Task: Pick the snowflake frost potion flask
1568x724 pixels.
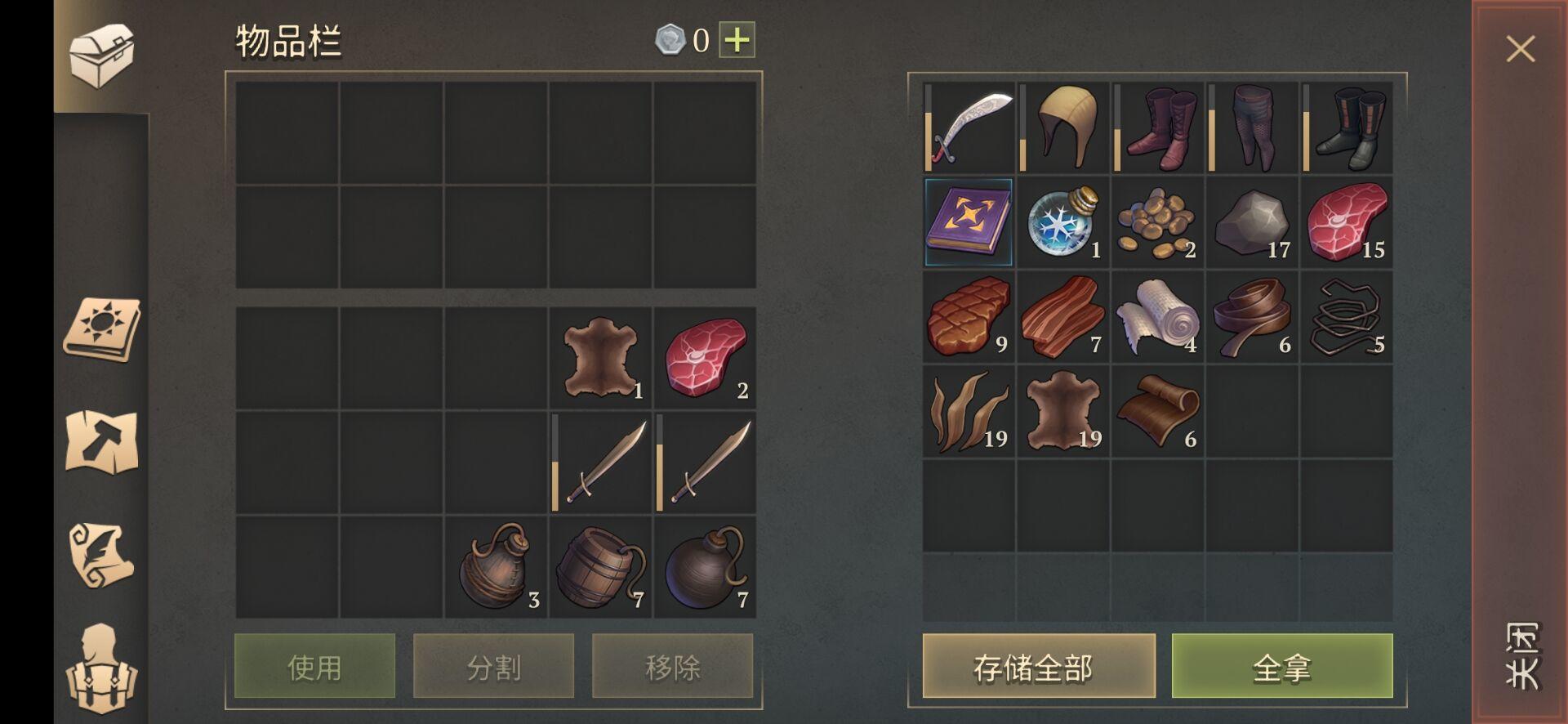Action: (1063, 222)
